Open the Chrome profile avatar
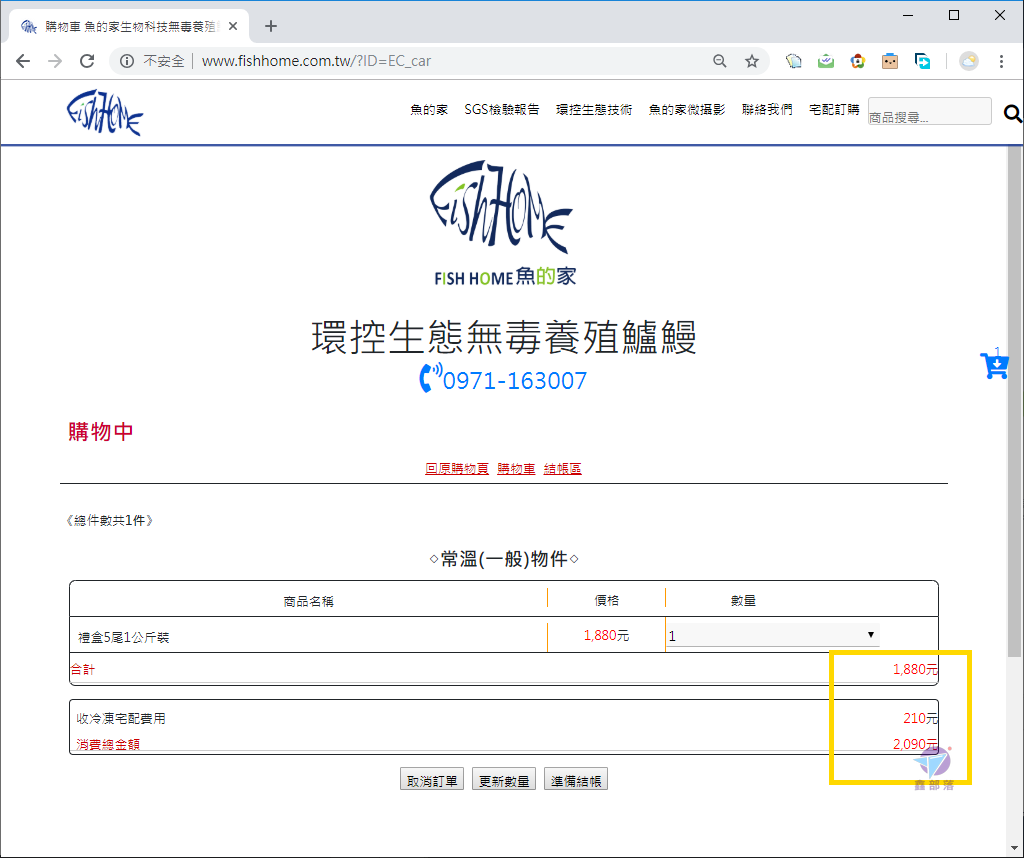 point(968,61)
